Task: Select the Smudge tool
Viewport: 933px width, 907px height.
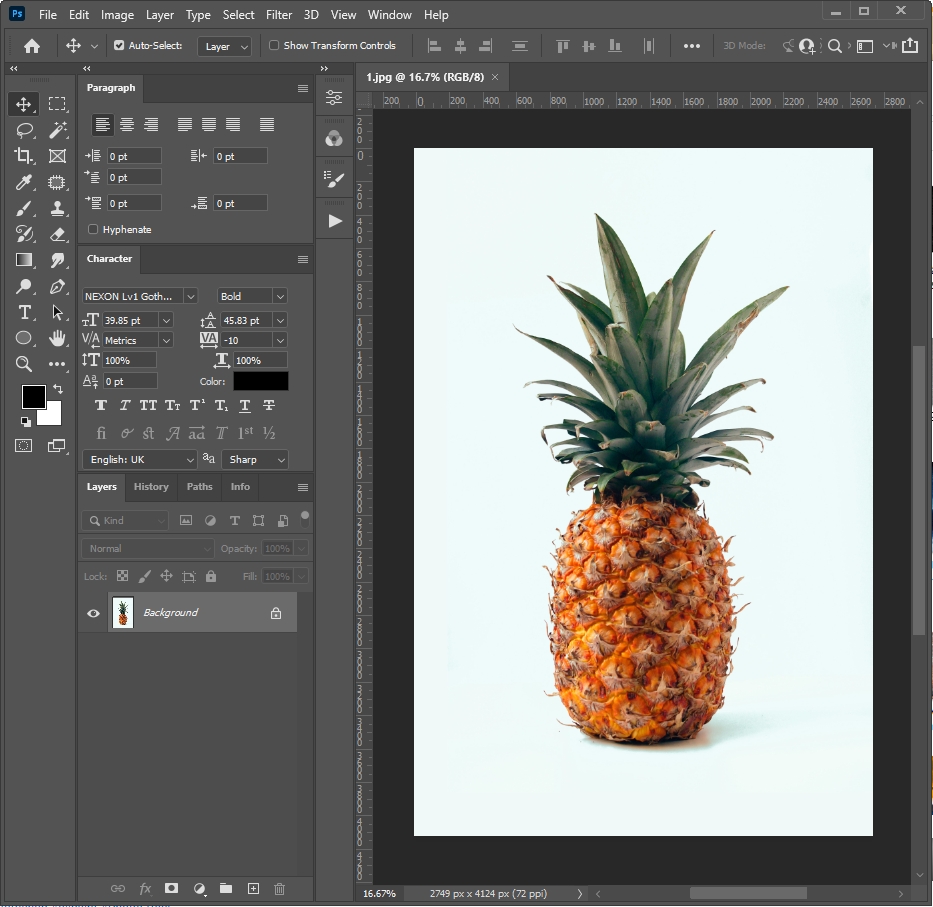Action: [x=57, y=260]
